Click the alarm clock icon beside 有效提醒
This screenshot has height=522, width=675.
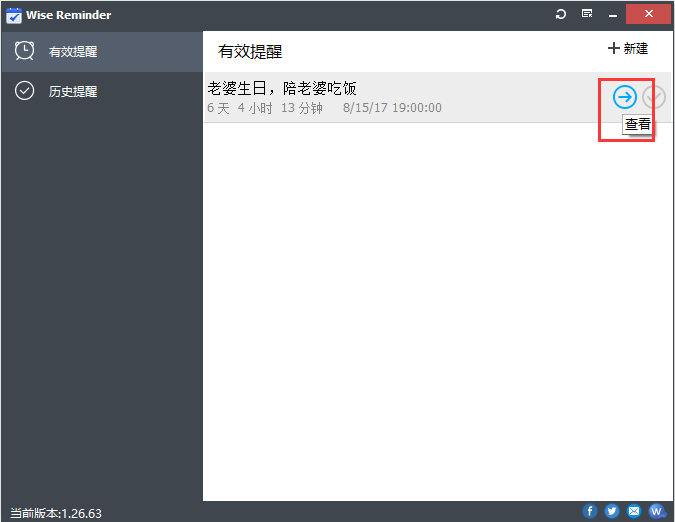point(25,51)
